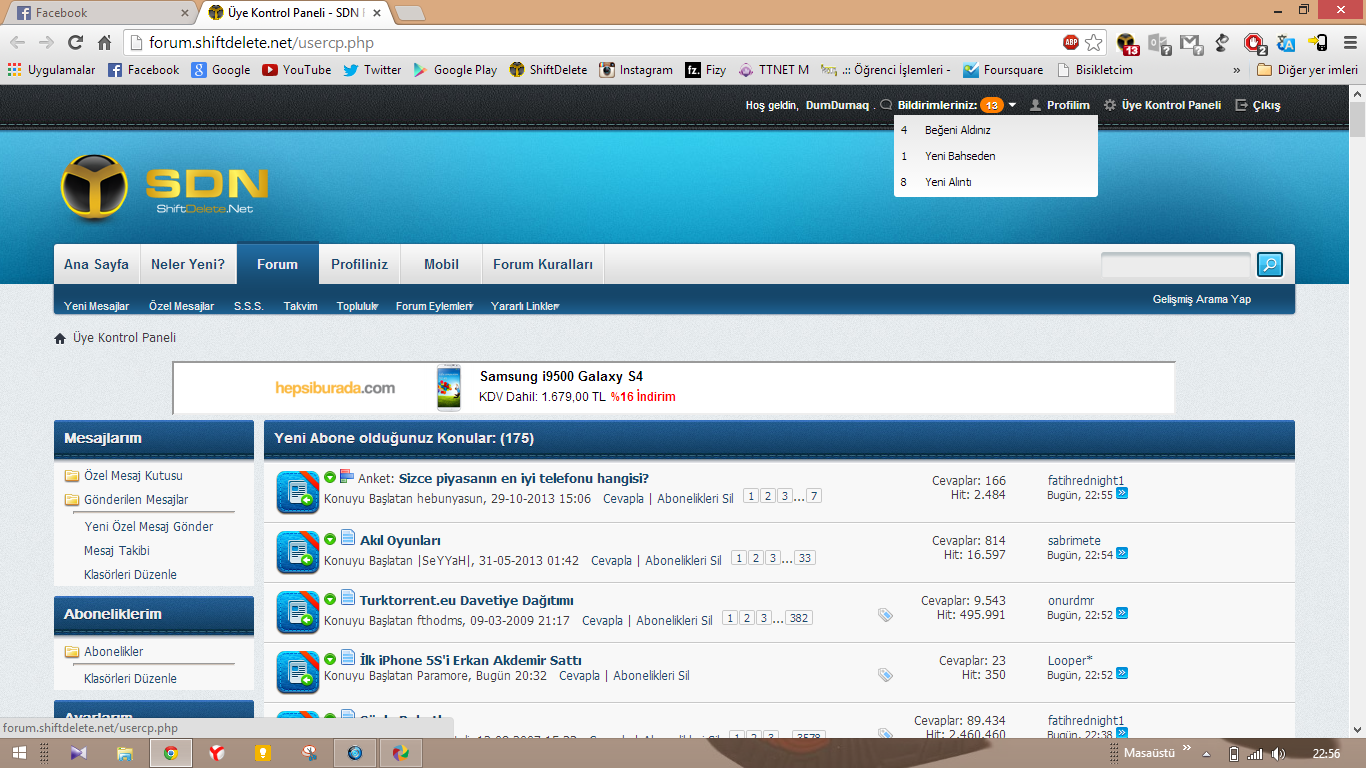1366x768 pixels.
Task: Reload the page with the refresh icon
Action: (x=75, y=42)
